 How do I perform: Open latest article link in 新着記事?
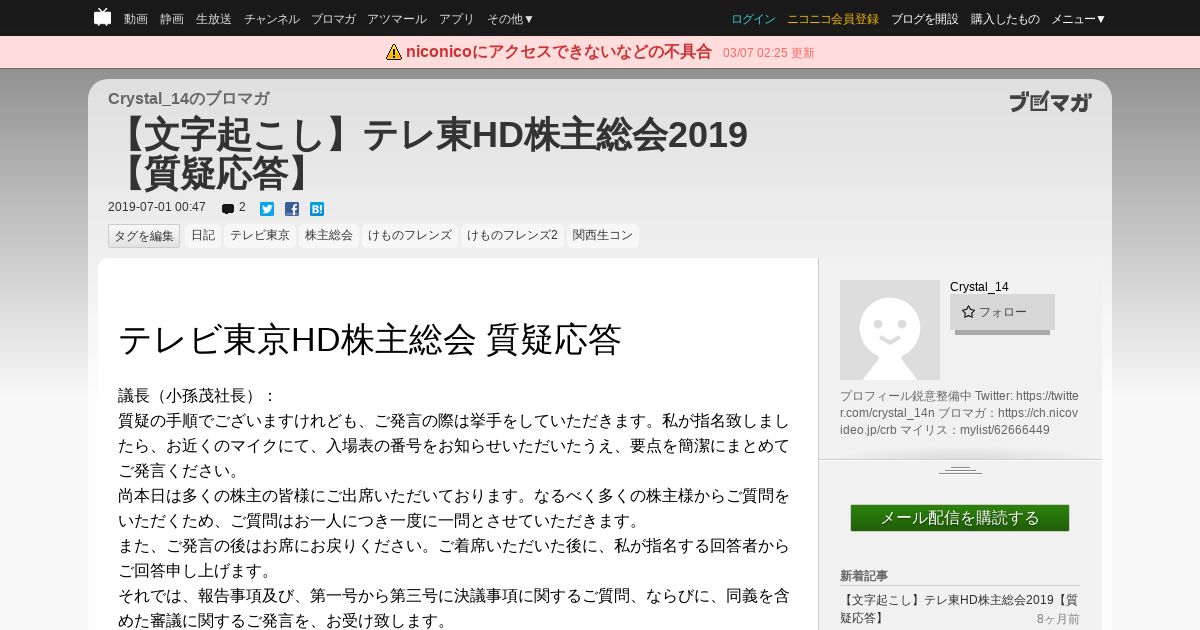(958, 609)
